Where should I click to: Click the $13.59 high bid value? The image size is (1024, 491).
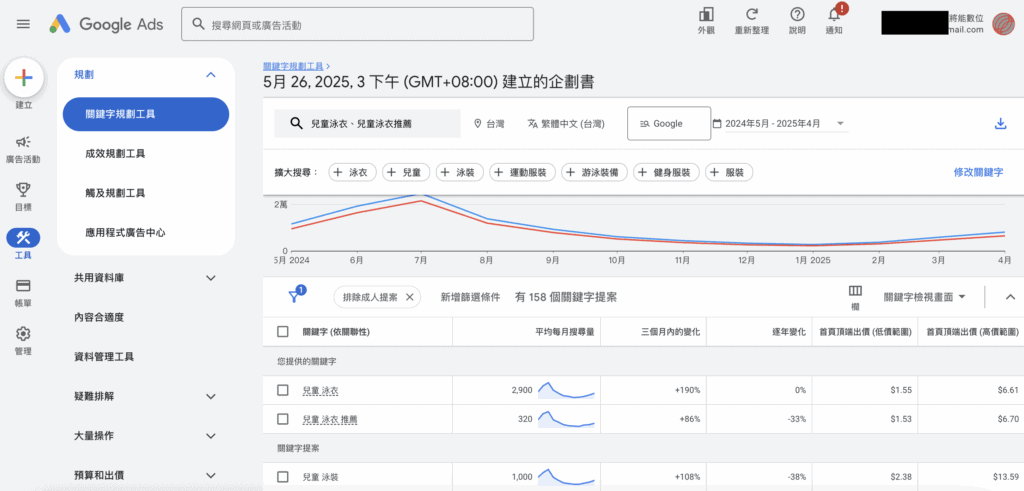click(x=1007, y=477)
